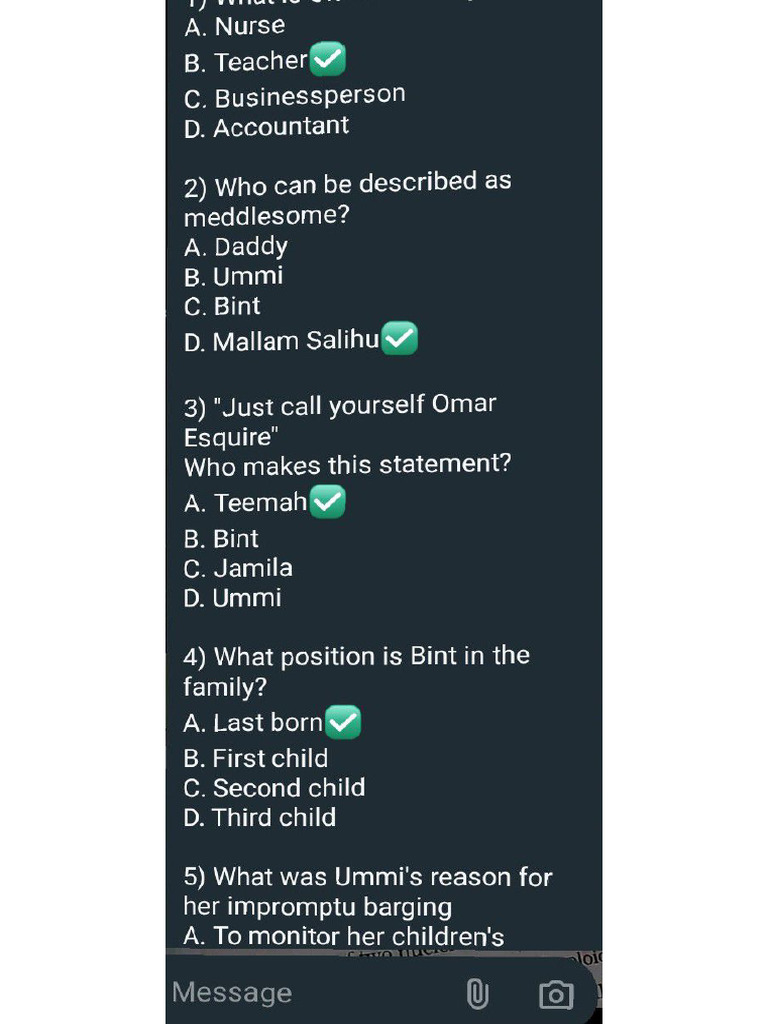The height and width of the screenshot is (1024, 768).
Task: Click question 4 about Bint's position
Action: 356,670
